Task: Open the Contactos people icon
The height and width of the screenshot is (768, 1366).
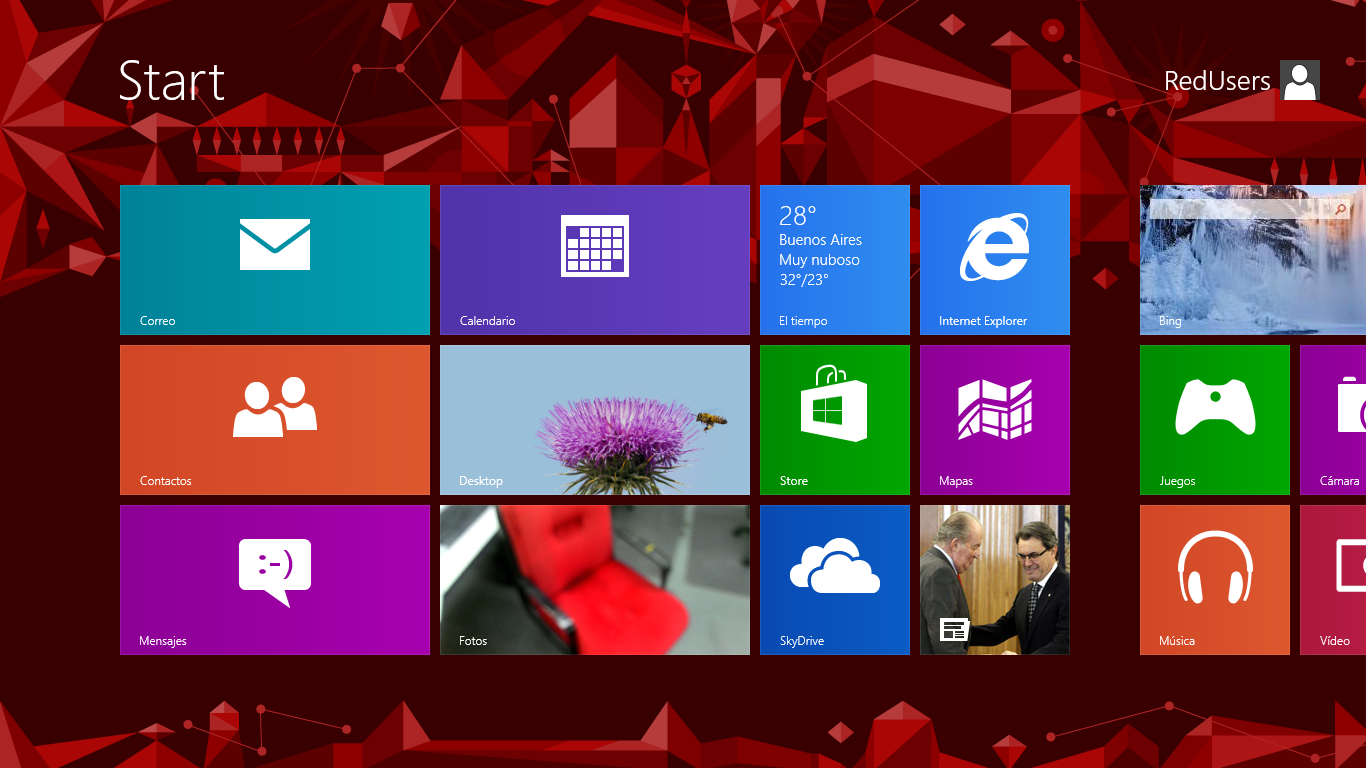Action: (x=275, y=406)
